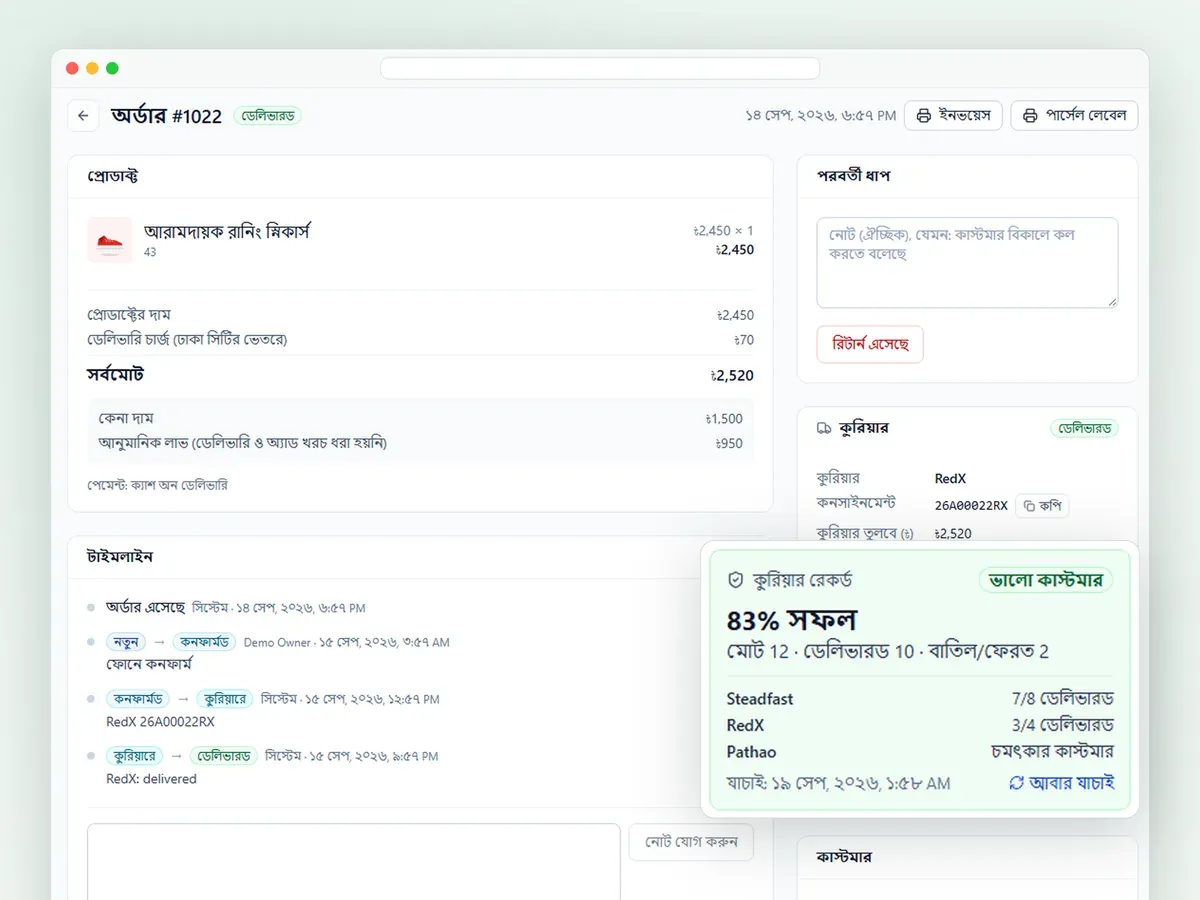Click the নতুন status chip in timeline
The height and width of the screenshot is (900, 1200).
pos(126,642)
